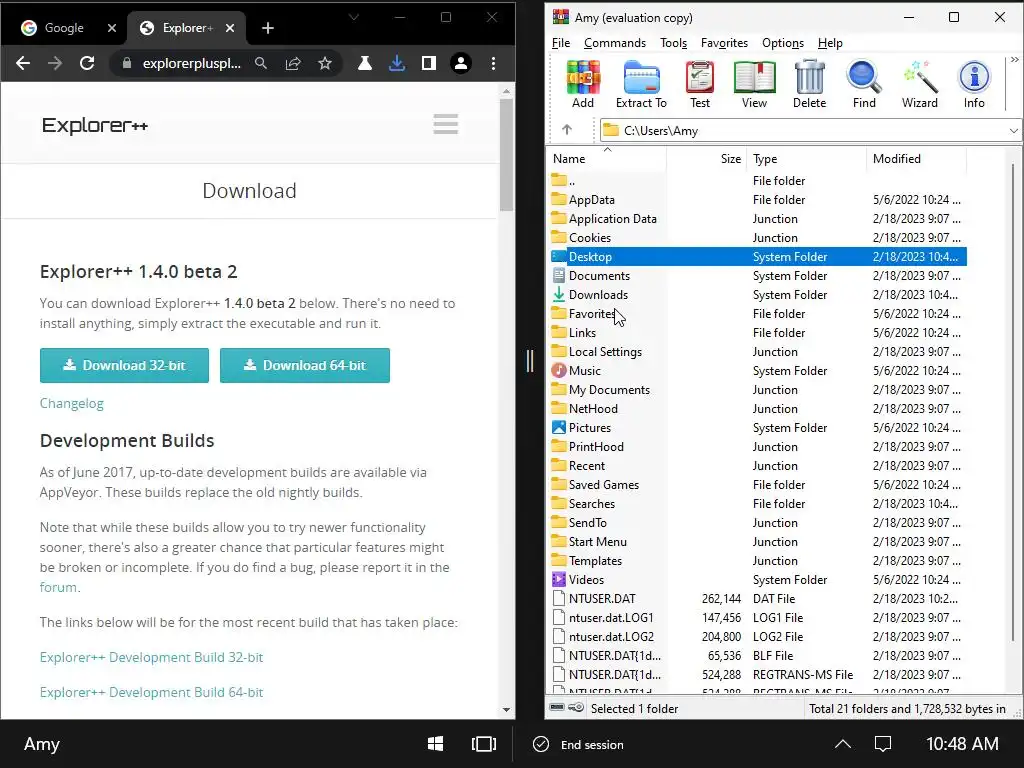The height and width of the screenshot is (768, 1024).
Task: Open the File menu in WinRAR
Action: pyautogui.click(x=560, y=43)
